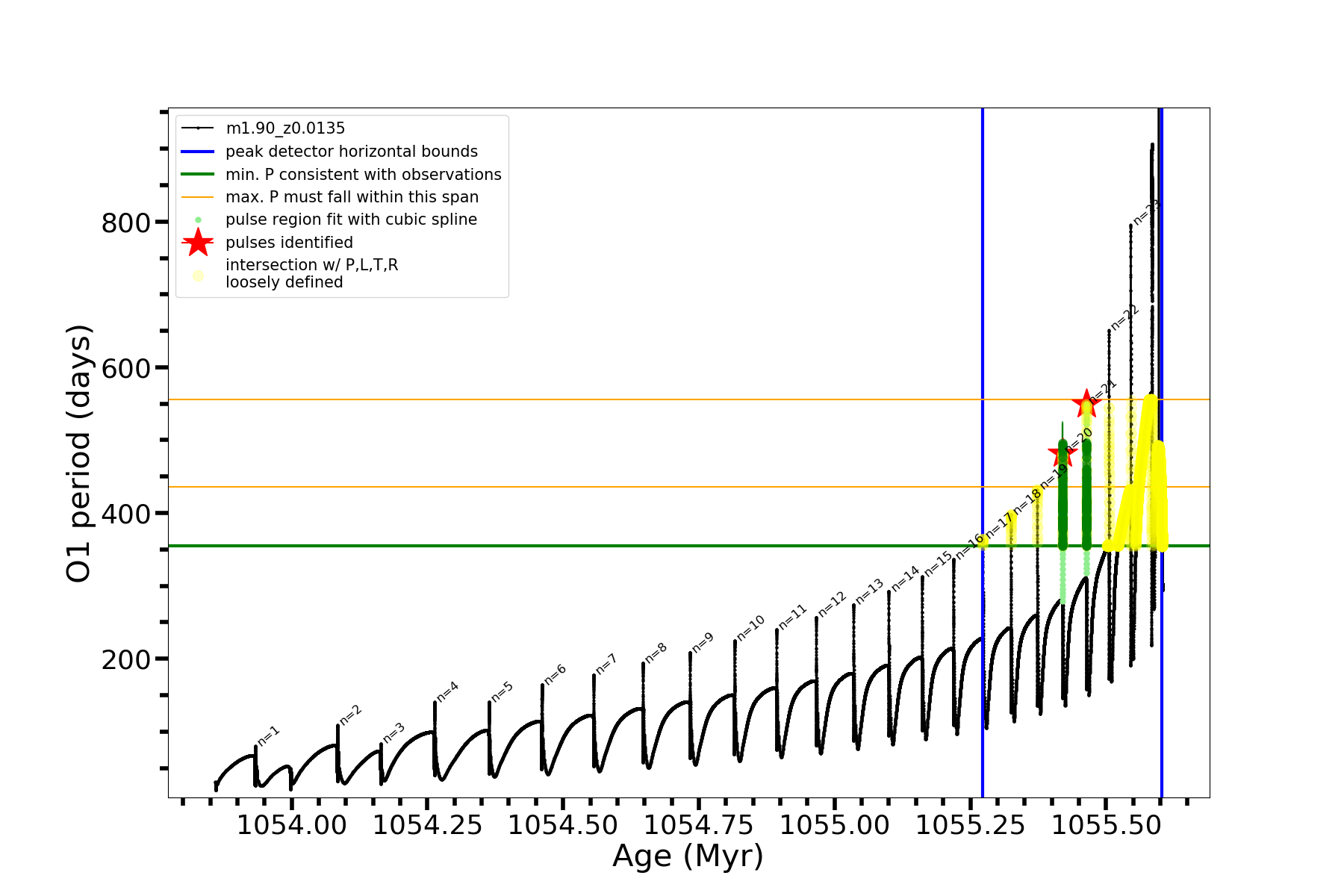The height and width of the screenshot is (896, 1344).
Task: Click the 'pulses identified' legend label
Action: tap(289, 243)
